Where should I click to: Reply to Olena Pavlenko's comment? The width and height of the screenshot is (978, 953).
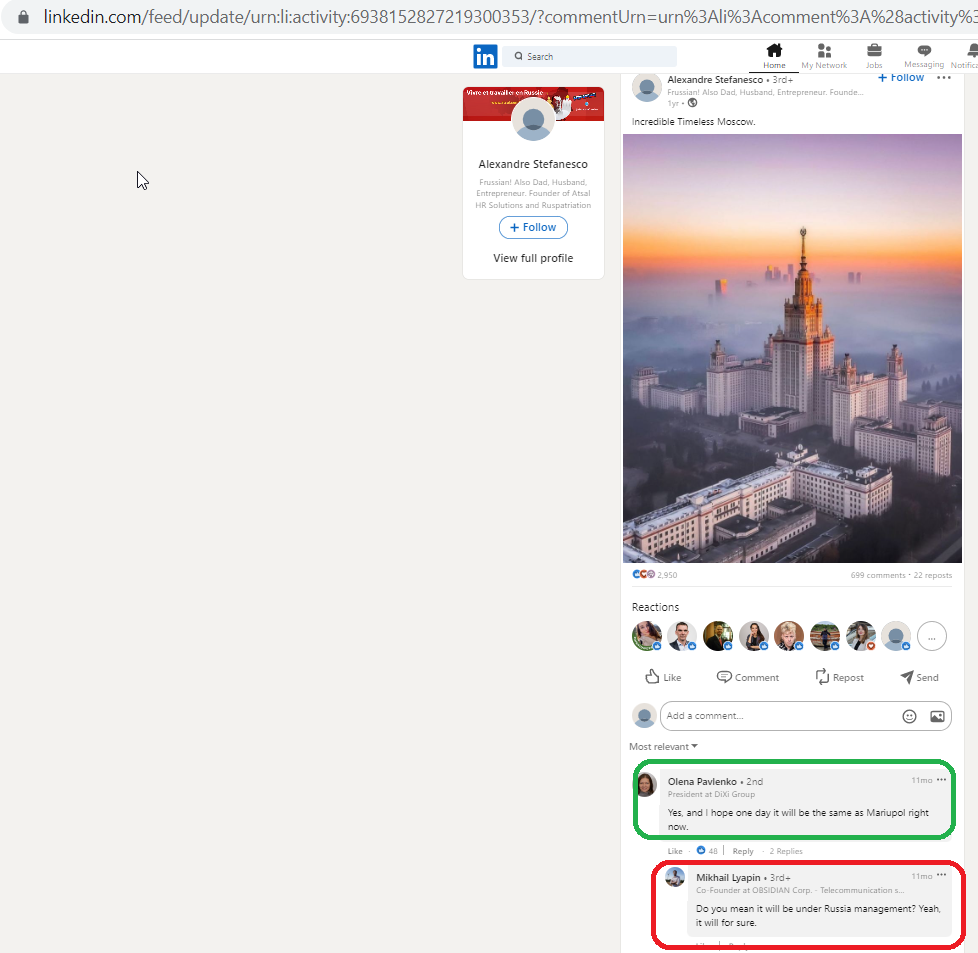point(743,851)
